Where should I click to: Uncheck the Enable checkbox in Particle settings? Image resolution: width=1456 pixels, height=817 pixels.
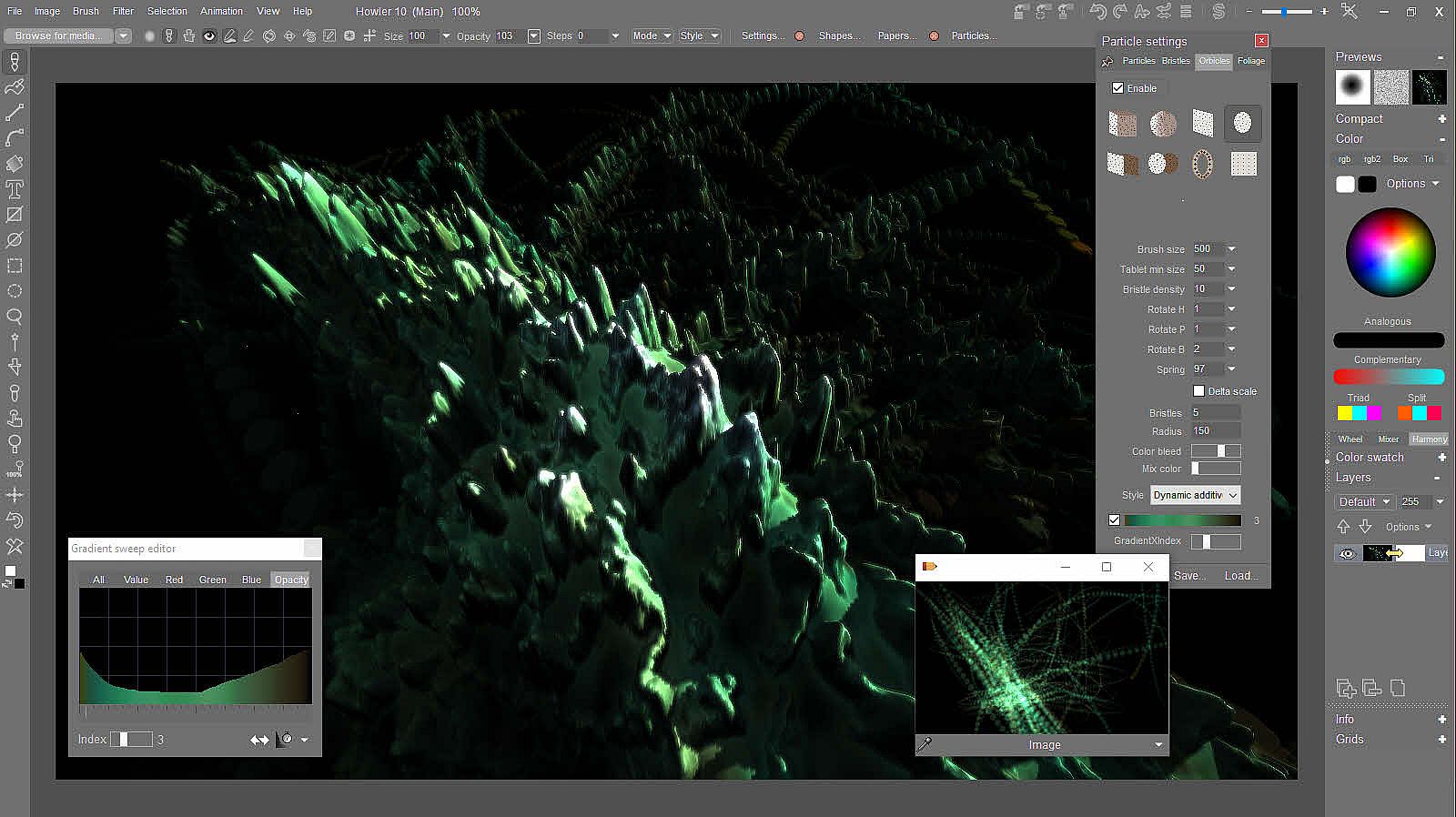[1117, 88]
